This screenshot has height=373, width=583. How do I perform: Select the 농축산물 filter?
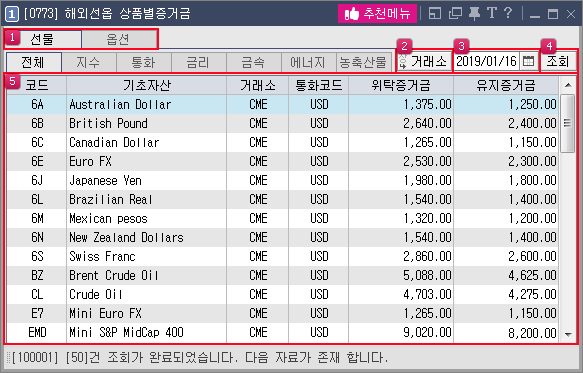pos(363,62)
